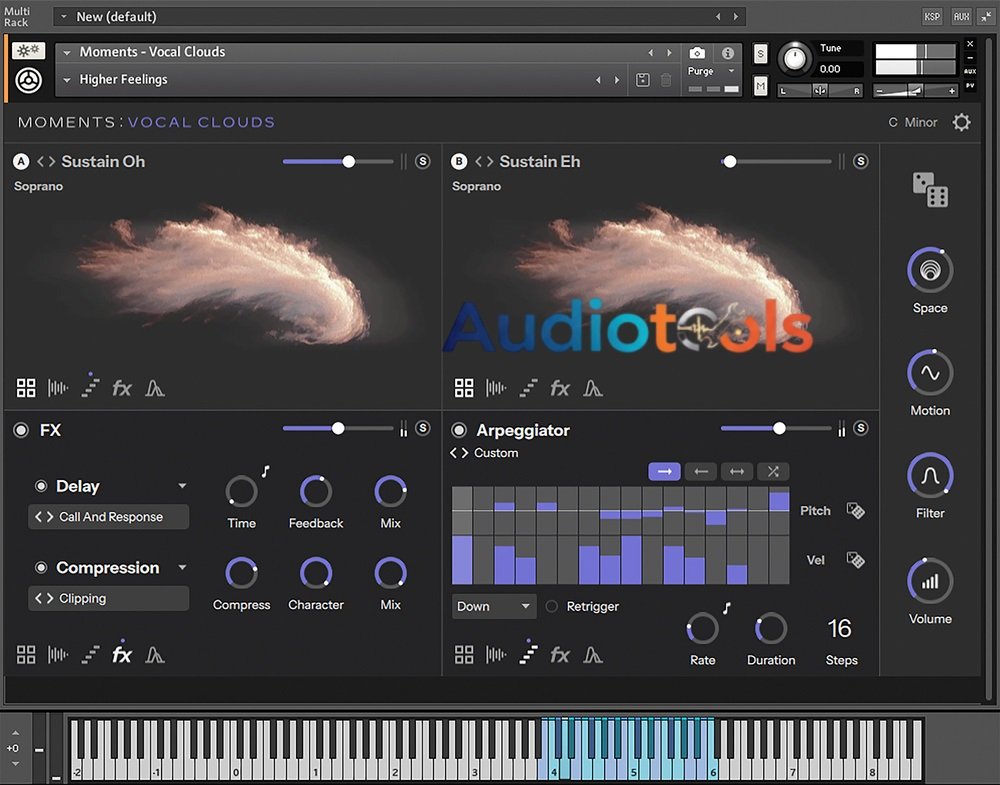
Task: Toggle the Arpeggiator power button
Action: pyautogui.click(x=459, y=430)
